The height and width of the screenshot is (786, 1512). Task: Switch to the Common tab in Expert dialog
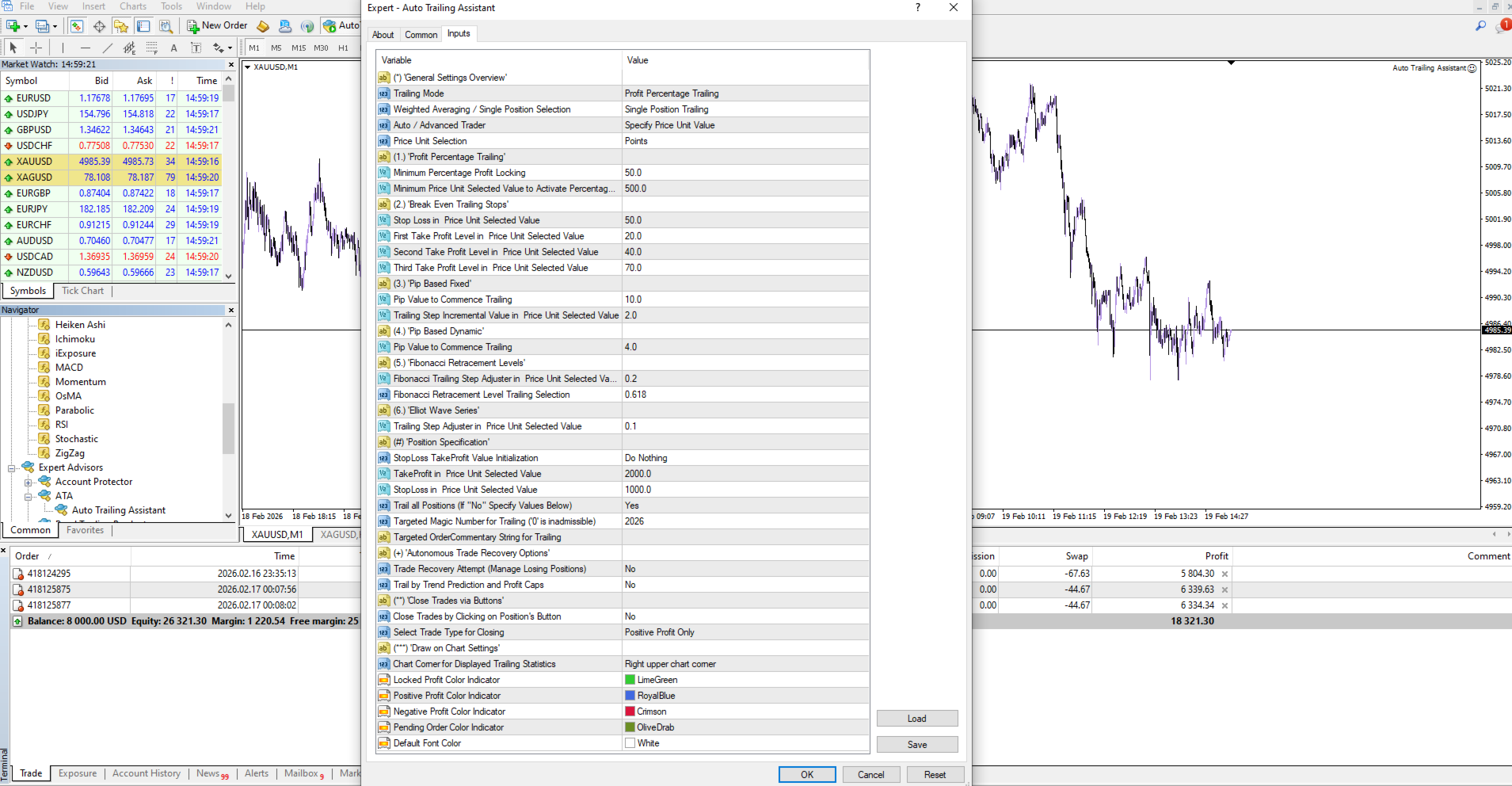[x=421, y=35]
